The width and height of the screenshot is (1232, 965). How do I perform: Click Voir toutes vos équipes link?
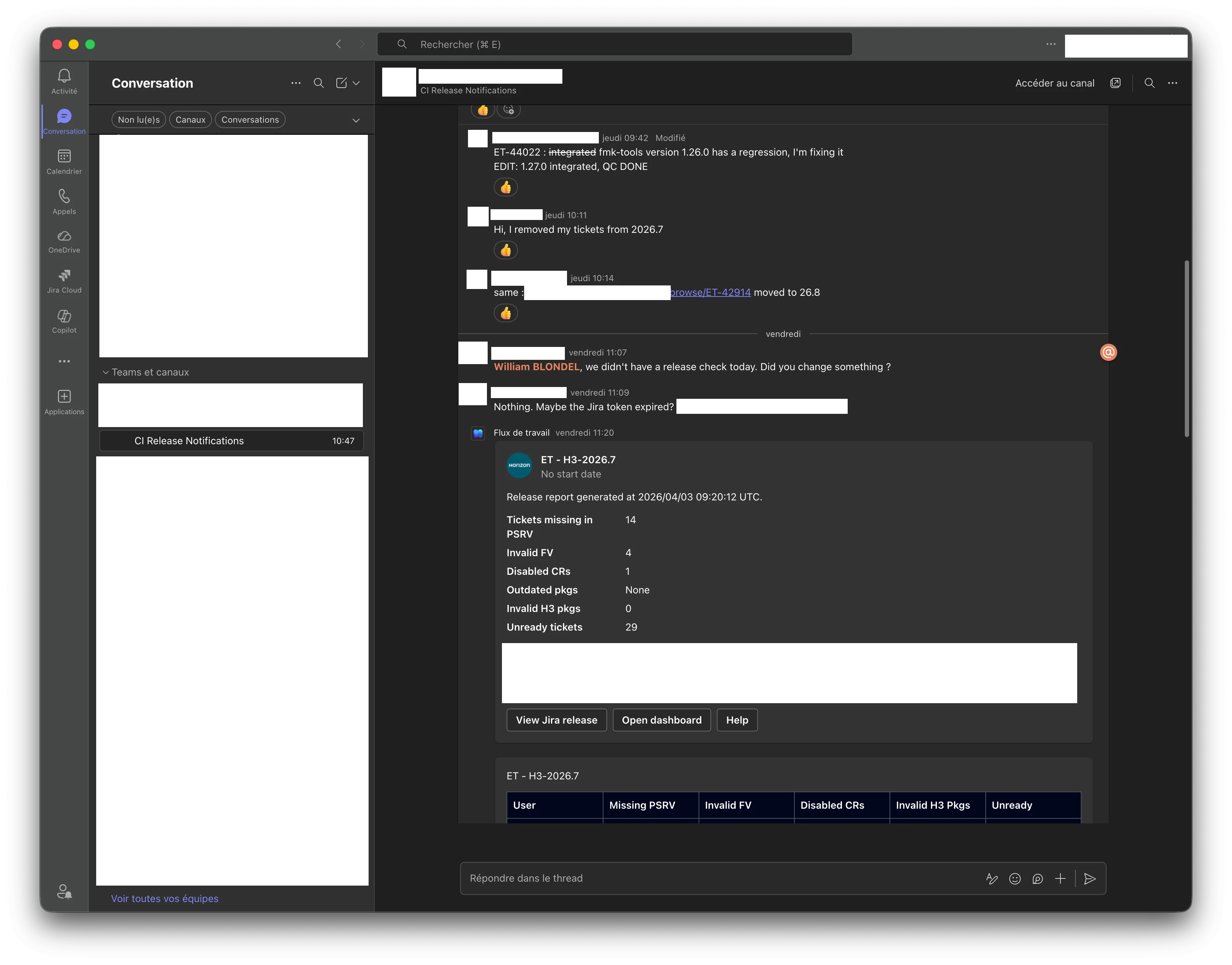click(165, 898)
